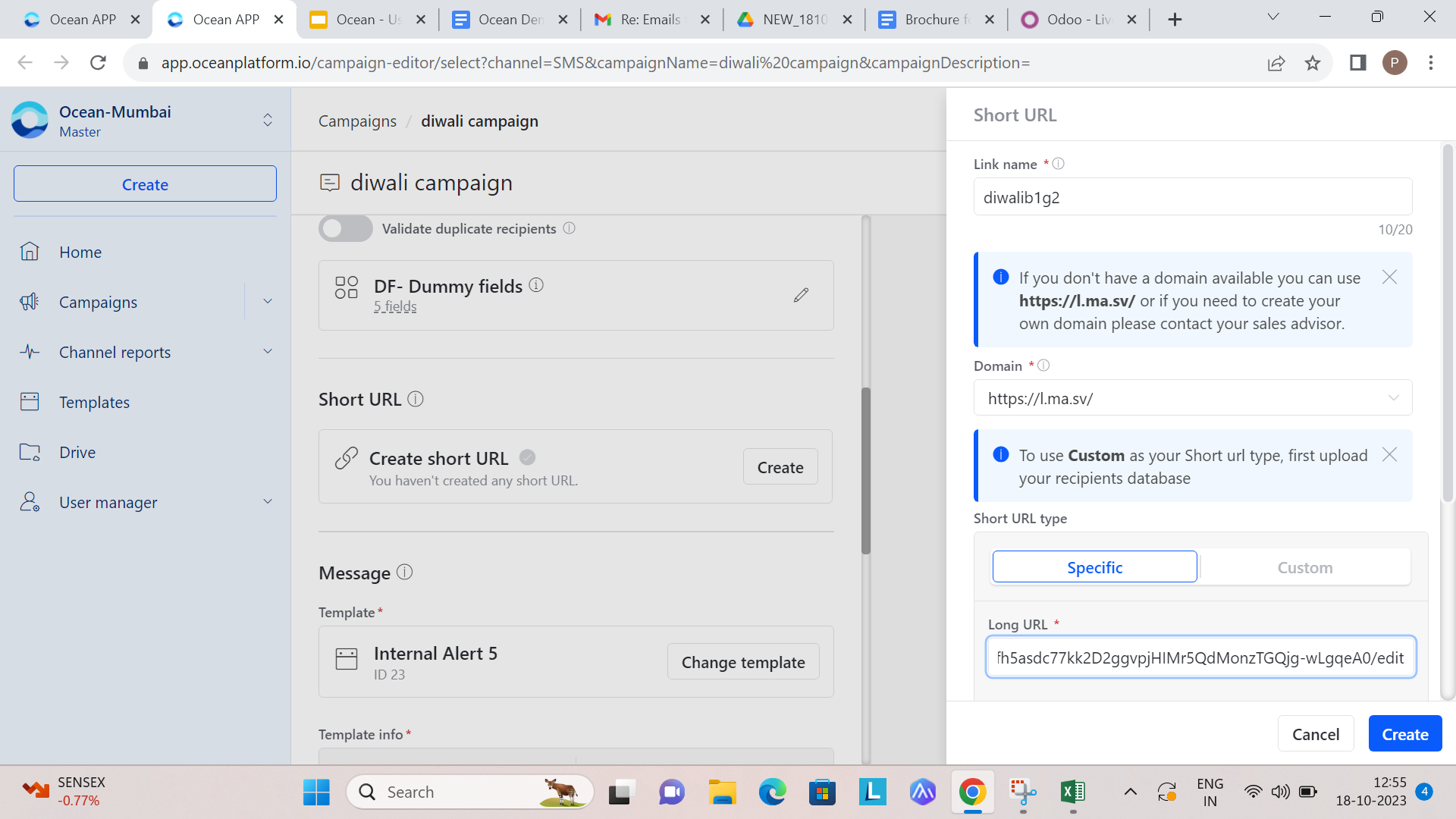
Task: Switch to Ocean Den docs tab
Action: tap(510, 20)
